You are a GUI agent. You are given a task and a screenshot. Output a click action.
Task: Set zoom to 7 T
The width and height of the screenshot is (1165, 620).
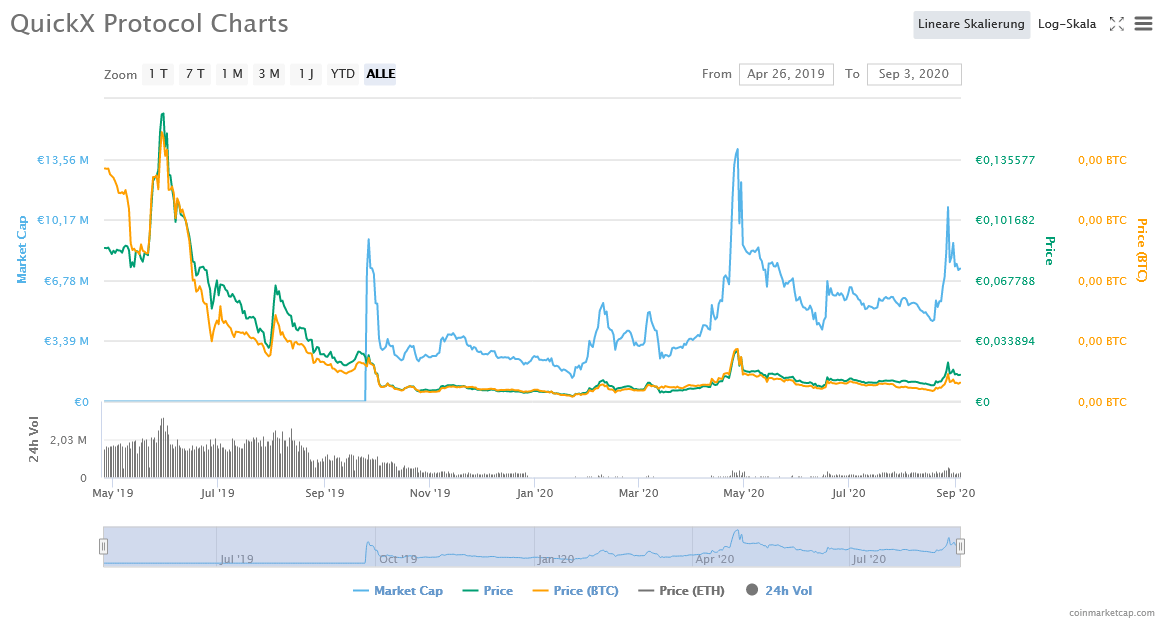click(195, 74)
